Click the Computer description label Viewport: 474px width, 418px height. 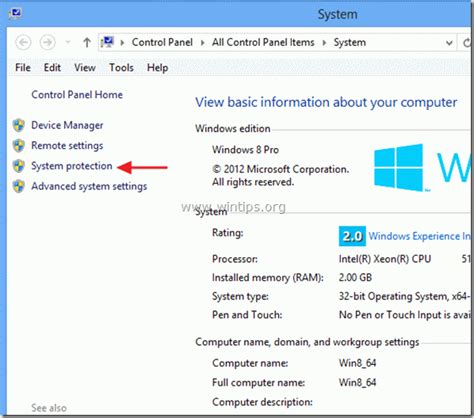(x=262, y=402)
